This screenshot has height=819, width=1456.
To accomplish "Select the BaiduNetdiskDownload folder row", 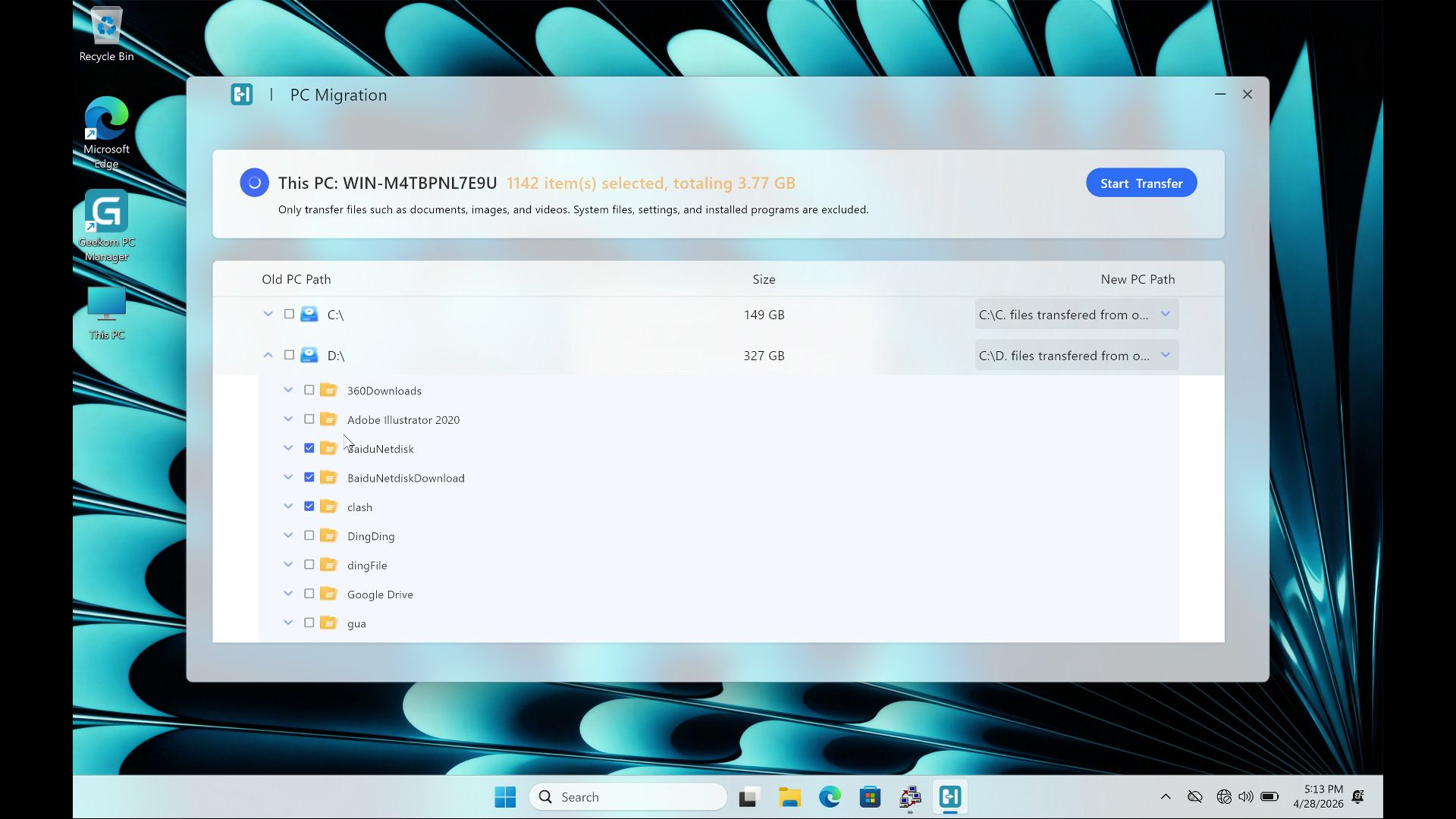I will click(406, 478).
